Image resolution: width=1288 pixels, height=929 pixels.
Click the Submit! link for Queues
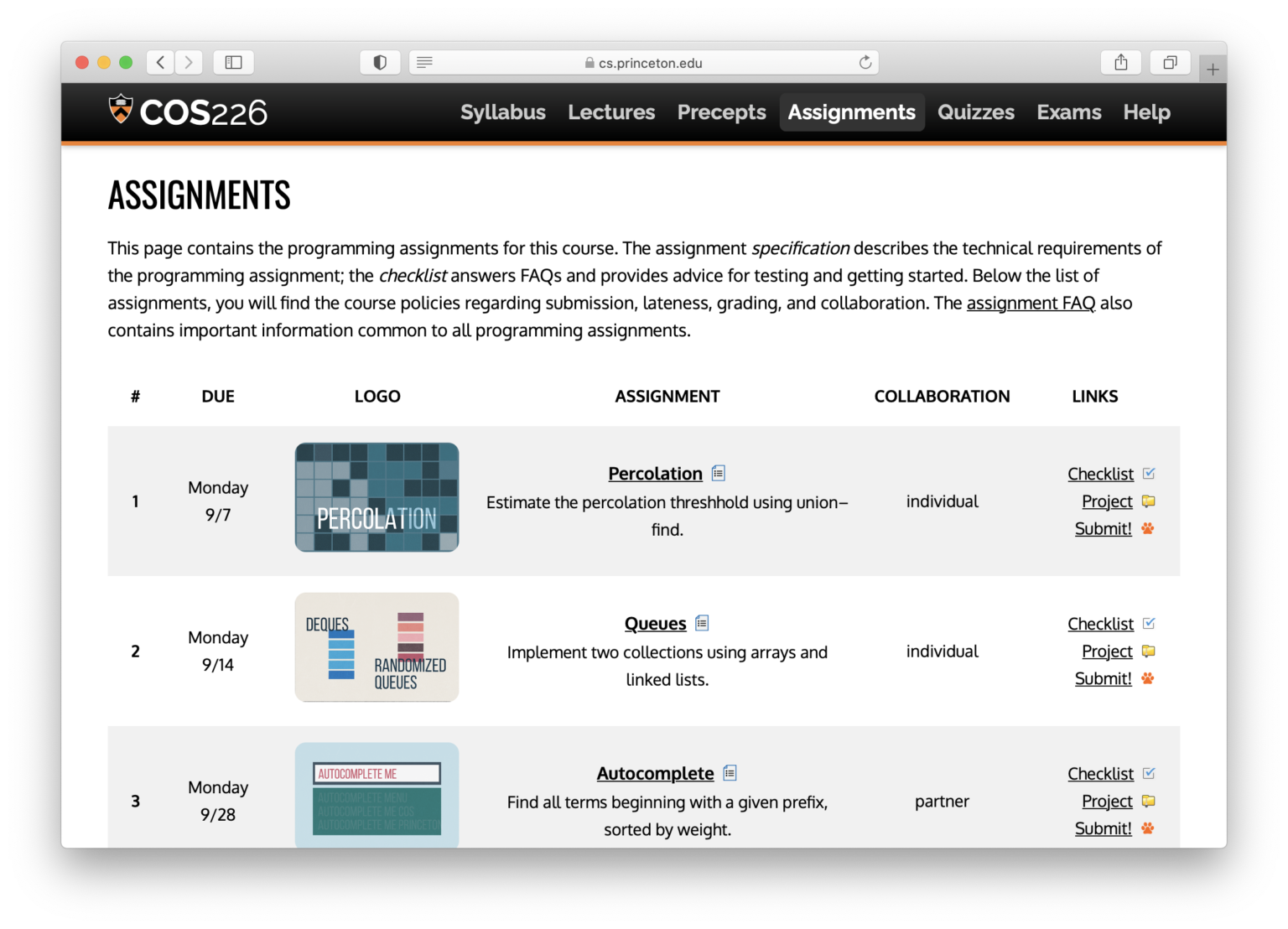[x=1103, y=678]
